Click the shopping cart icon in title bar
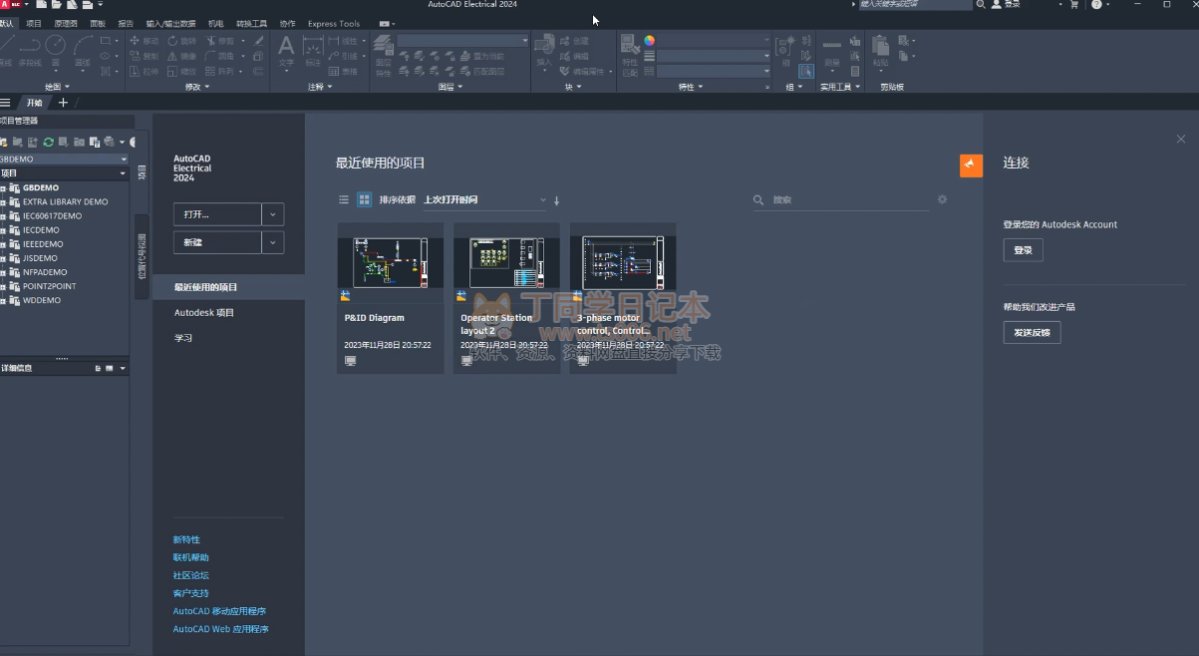The height and width of the screenshot is (656, 1199). pos(1074,5)
